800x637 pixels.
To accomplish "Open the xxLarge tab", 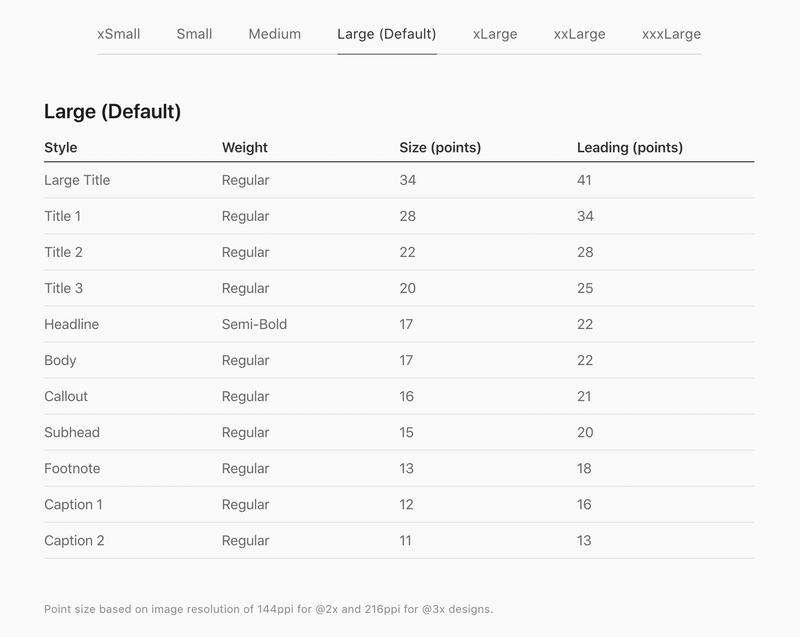I will tap(580, 34).
